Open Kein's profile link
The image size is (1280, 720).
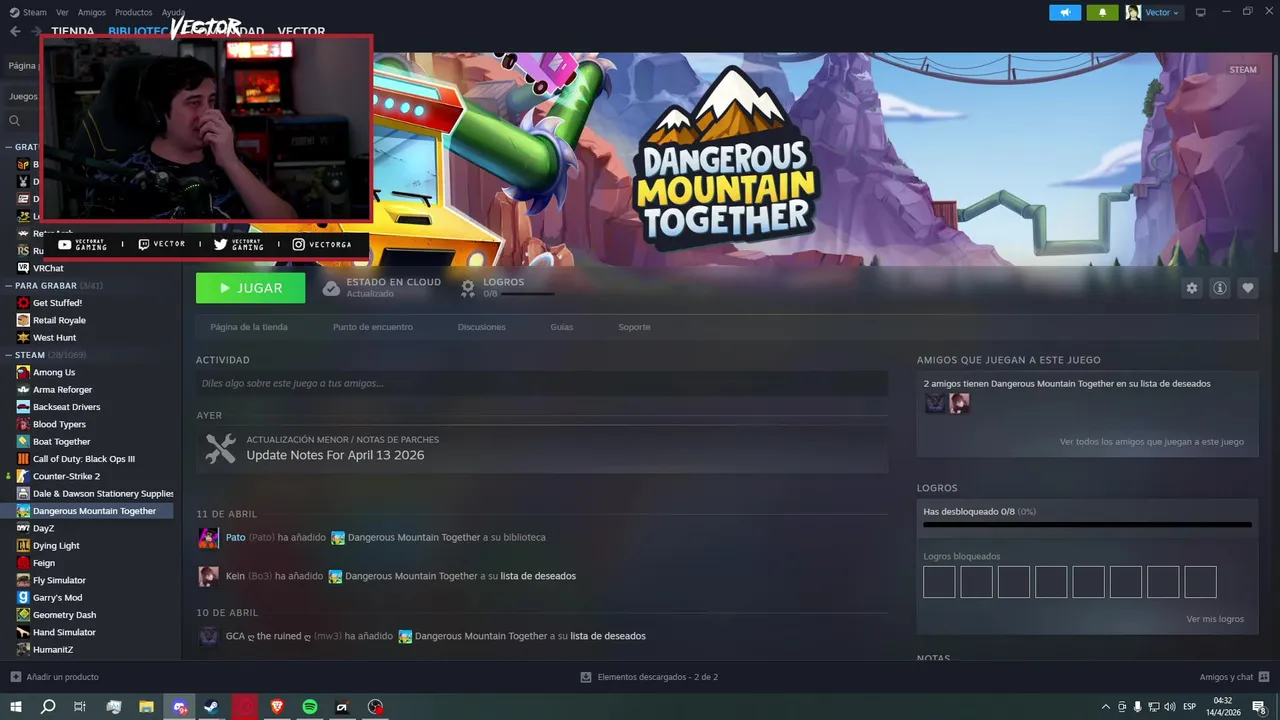coord(235,576)
